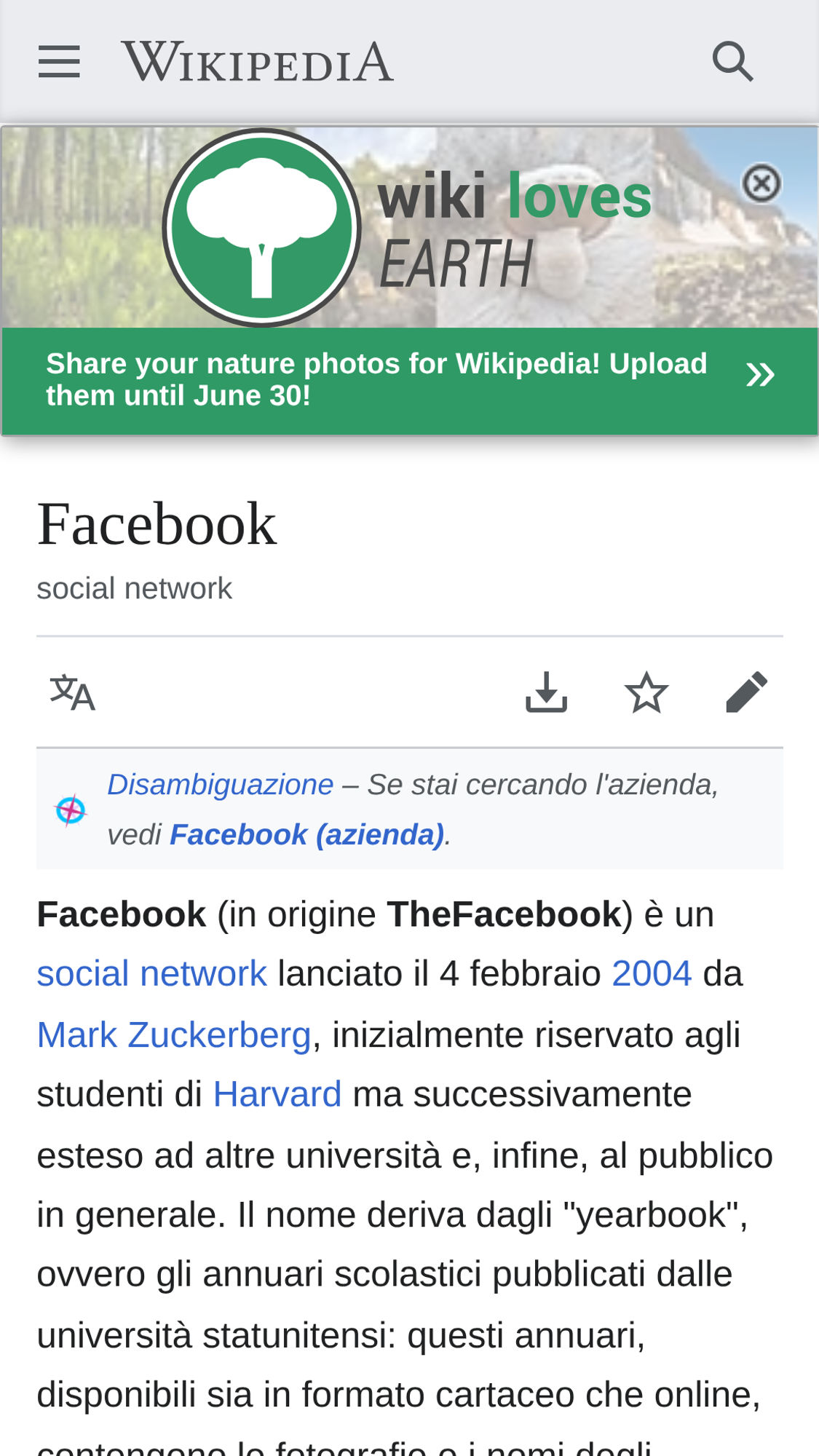Expand banner with double chevron arrow
Screen dimensions: 819x1456
(x=760, y=375)
